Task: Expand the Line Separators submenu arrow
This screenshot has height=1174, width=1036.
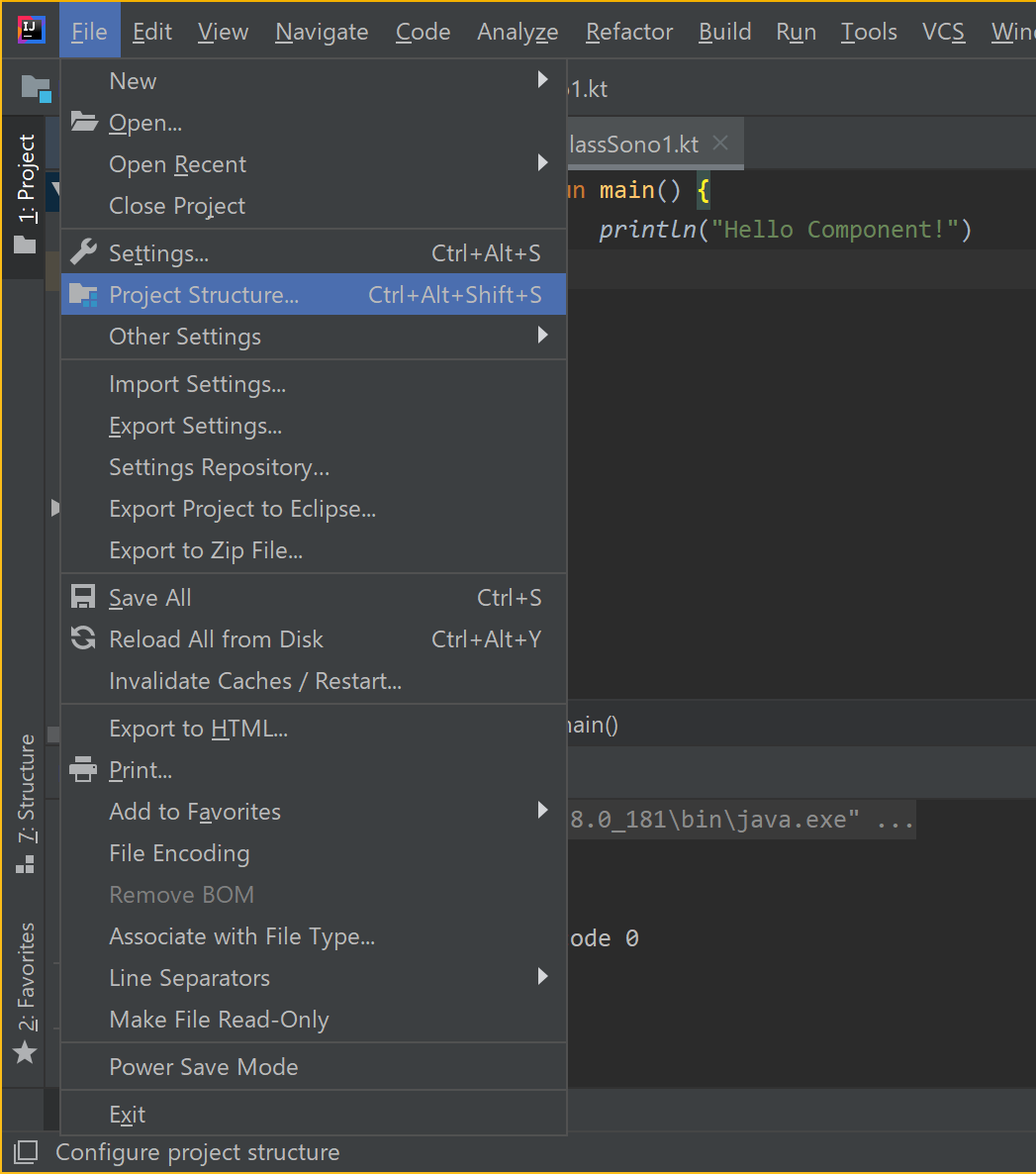Action: pyautogui.click(x=542, y=976)
